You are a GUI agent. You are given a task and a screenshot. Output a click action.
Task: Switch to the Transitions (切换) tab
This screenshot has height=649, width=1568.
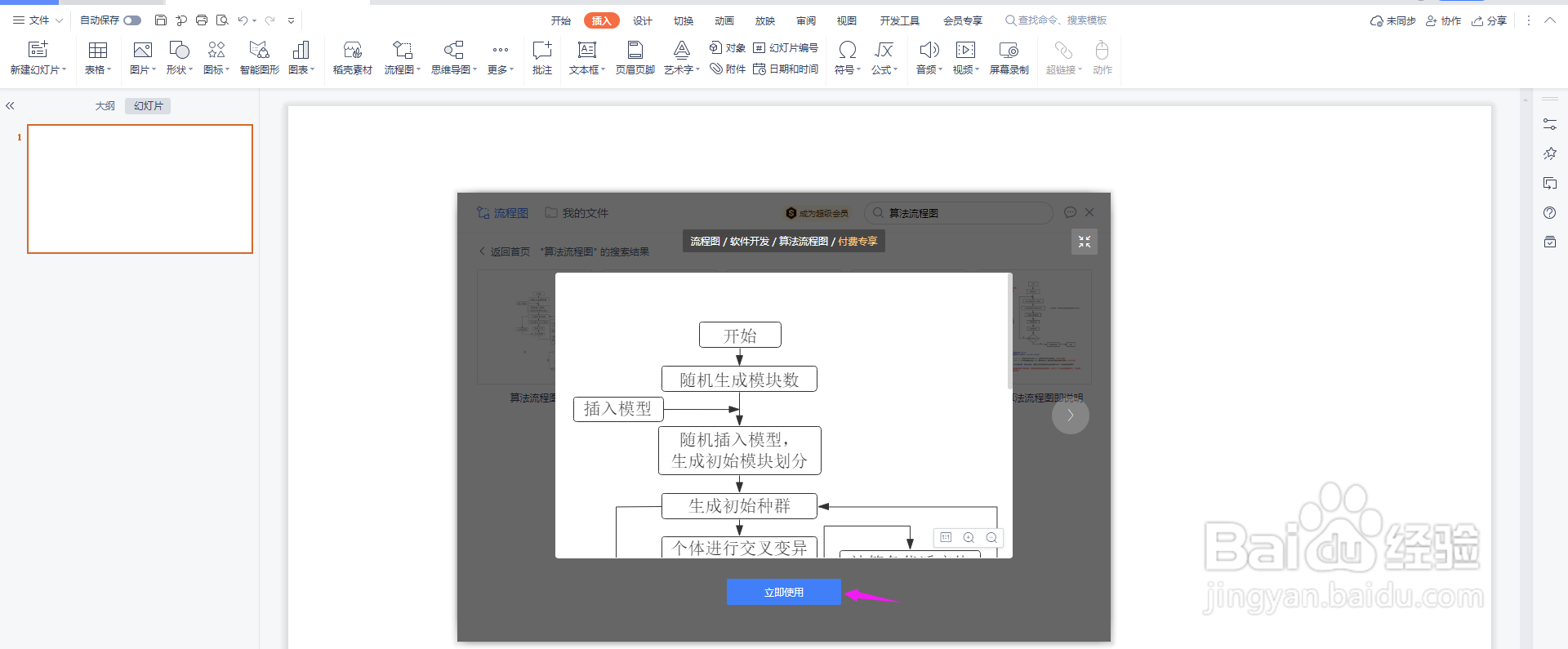pyautogui.click(x=684, y=20)
